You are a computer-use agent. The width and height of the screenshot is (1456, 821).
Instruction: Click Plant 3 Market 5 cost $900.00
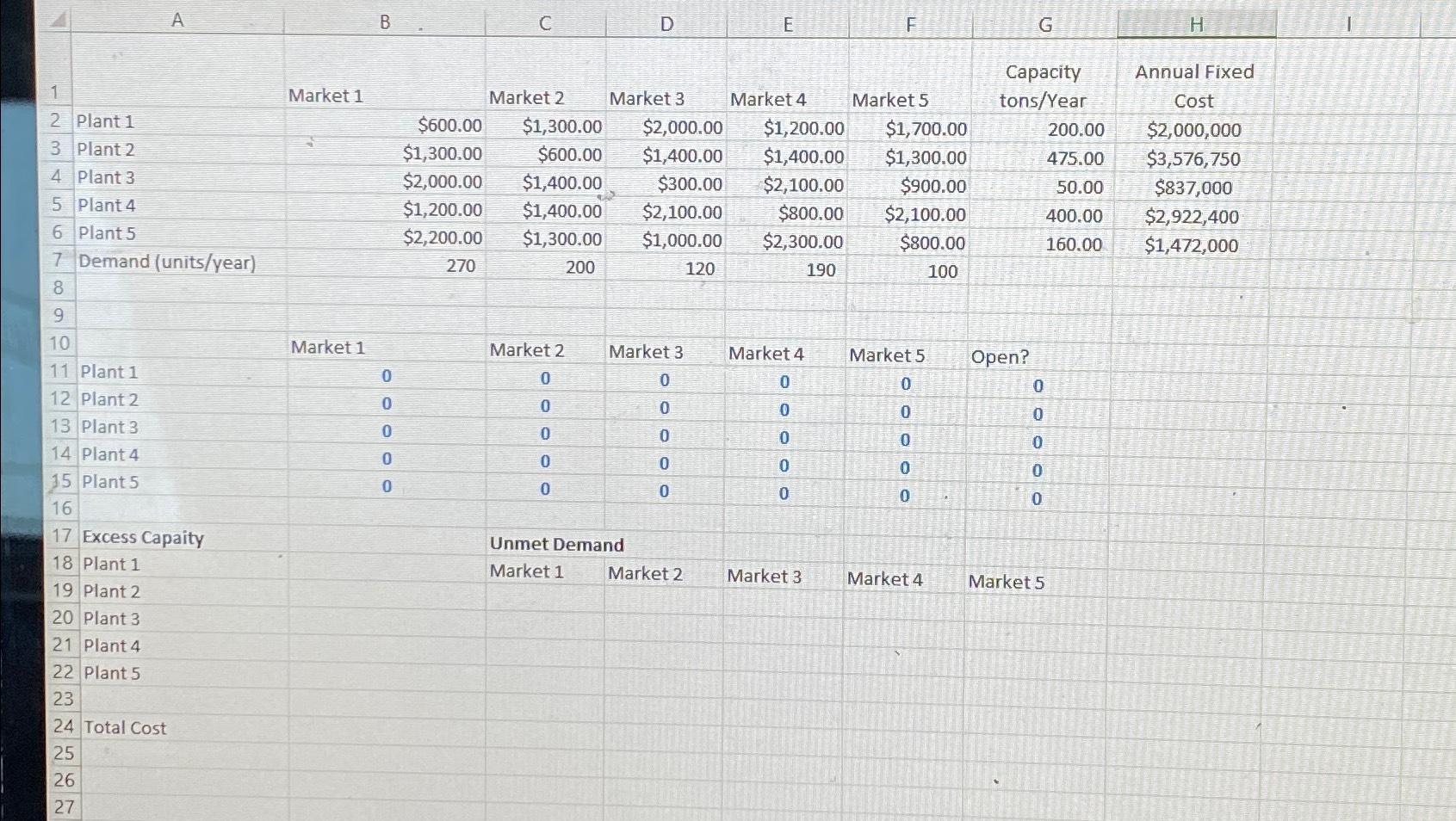[x=933, y=186]
